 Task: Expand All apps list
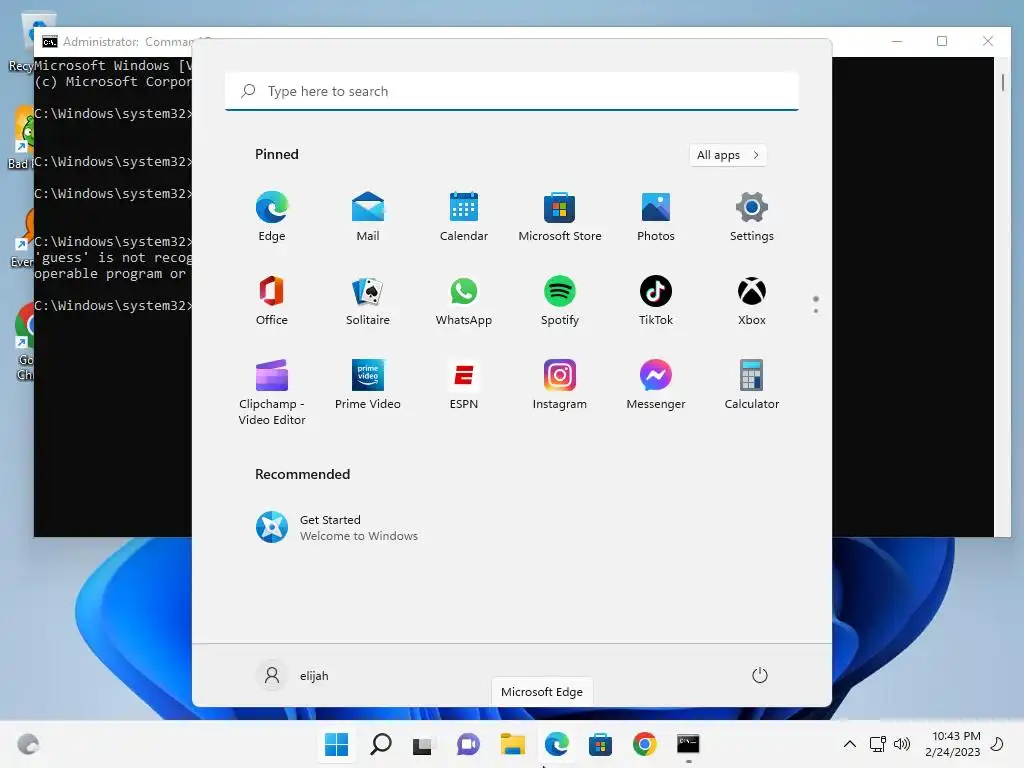(x=728, y=155)
